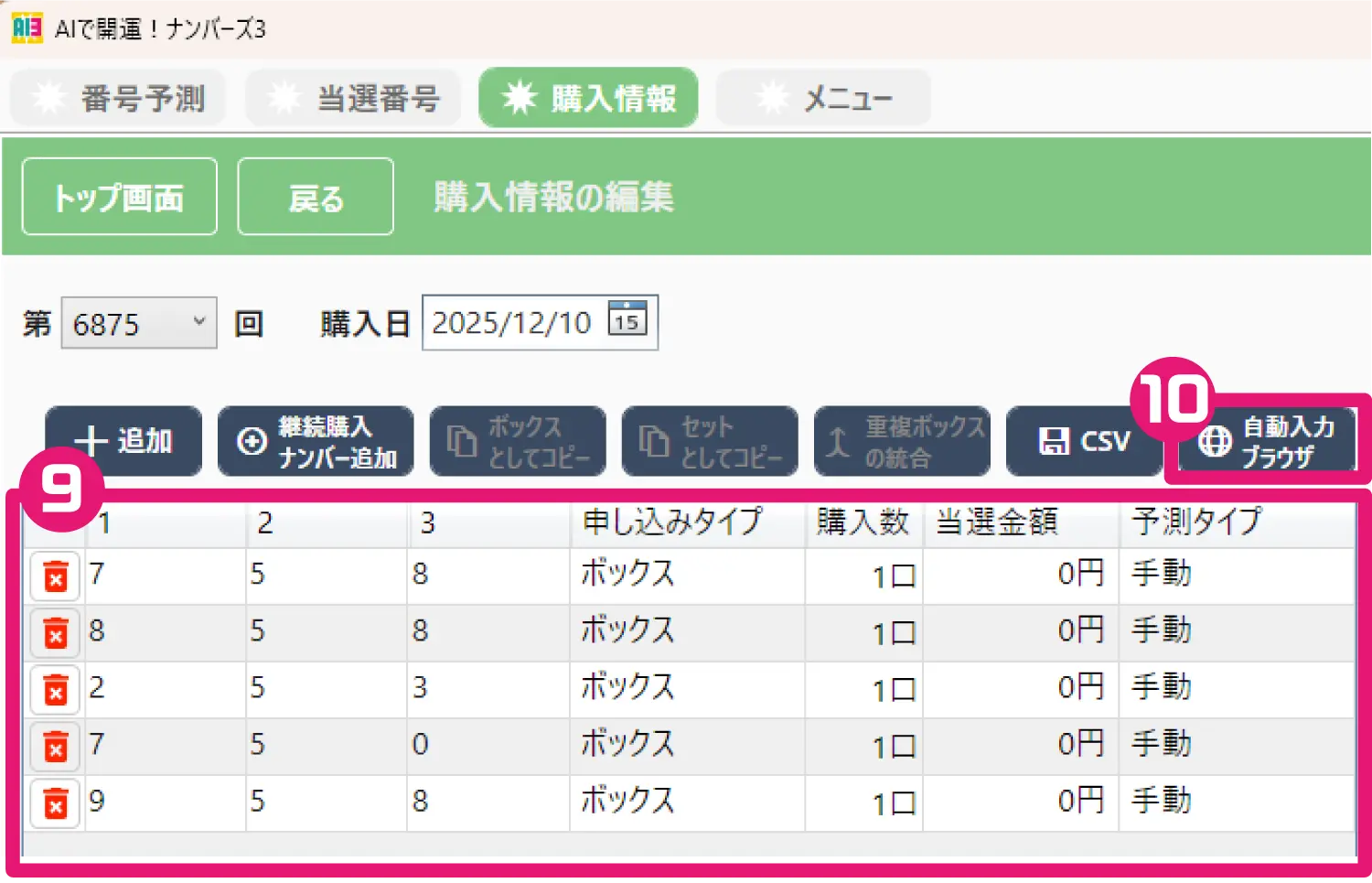
Task: Open the calendar icon next to 購入日
Action: click(x=627, y=321)
